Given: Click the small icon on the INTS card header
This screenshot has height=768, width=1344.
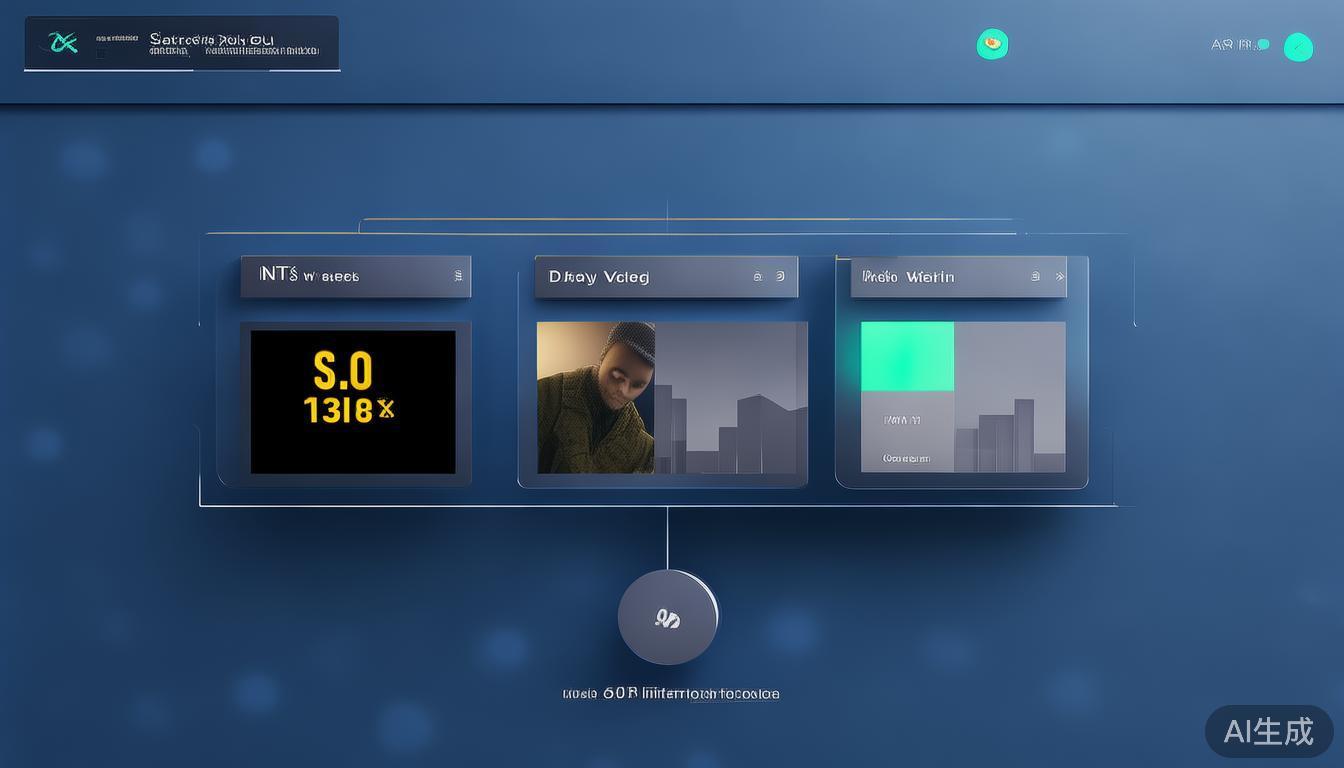Looking at the screenshot, I should (458, 276).
